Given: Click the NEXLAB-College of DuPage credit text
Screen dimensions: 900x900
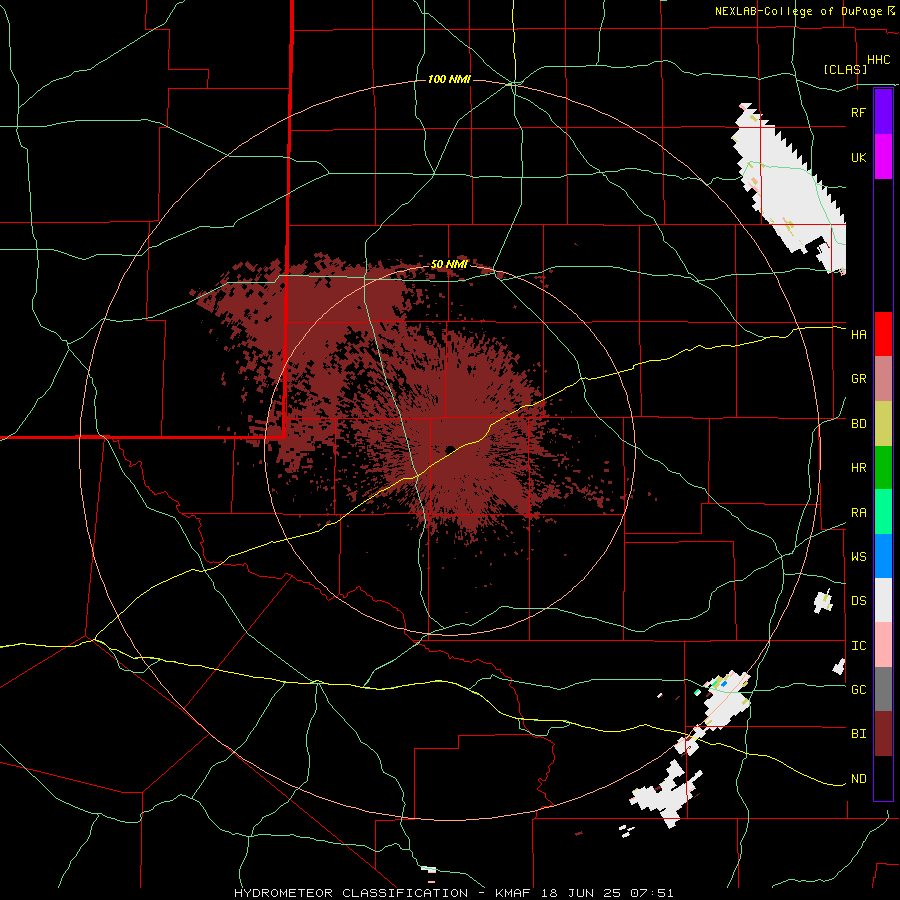Looking at the screenshot, I should click(798, 11).
